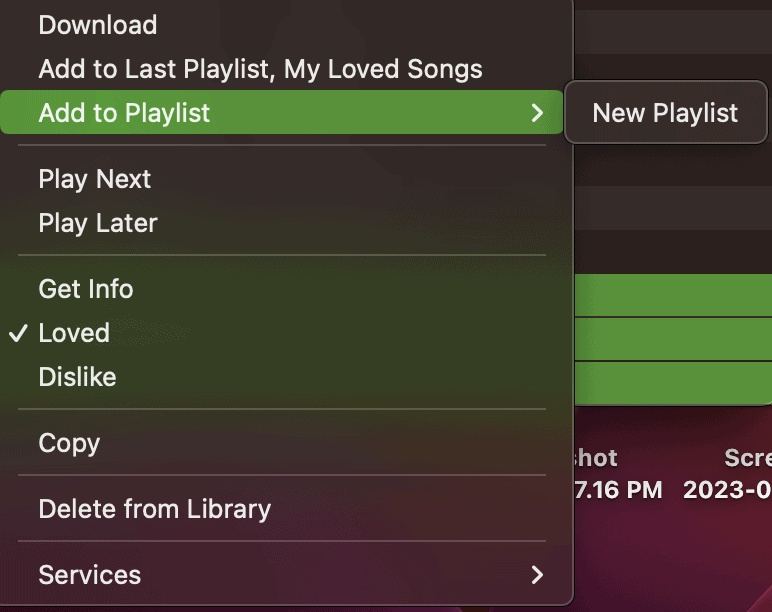Open the Services submenu entry
772x612 pixels.
coord(90,575)
